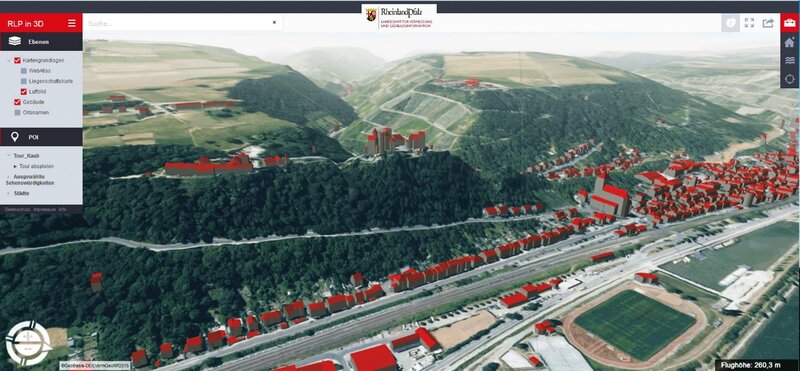
Task: Click the highlighted rotate tool icon
Action: click(x=730, y=23)
